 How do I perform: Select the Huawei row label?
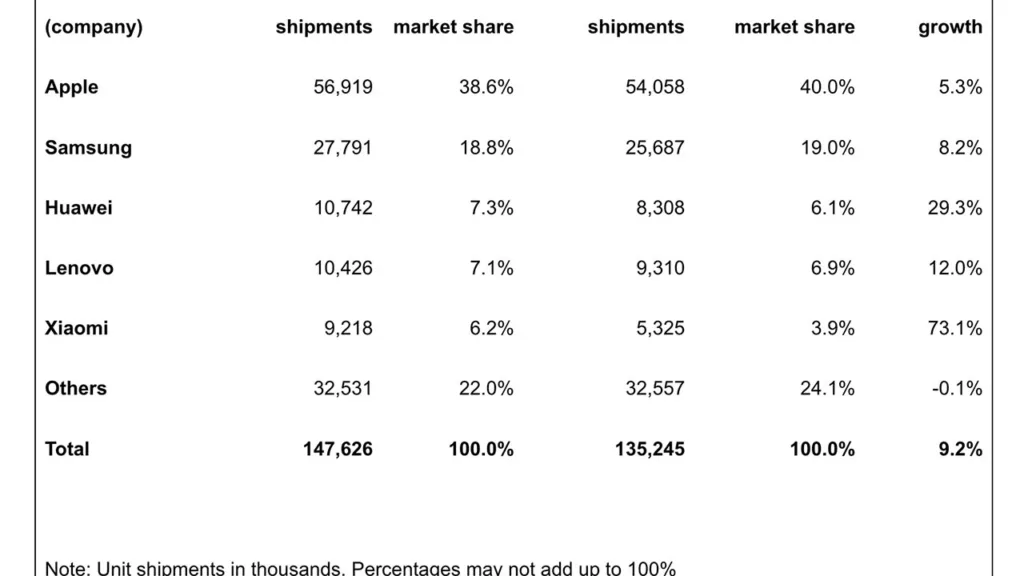coord(78,208)
